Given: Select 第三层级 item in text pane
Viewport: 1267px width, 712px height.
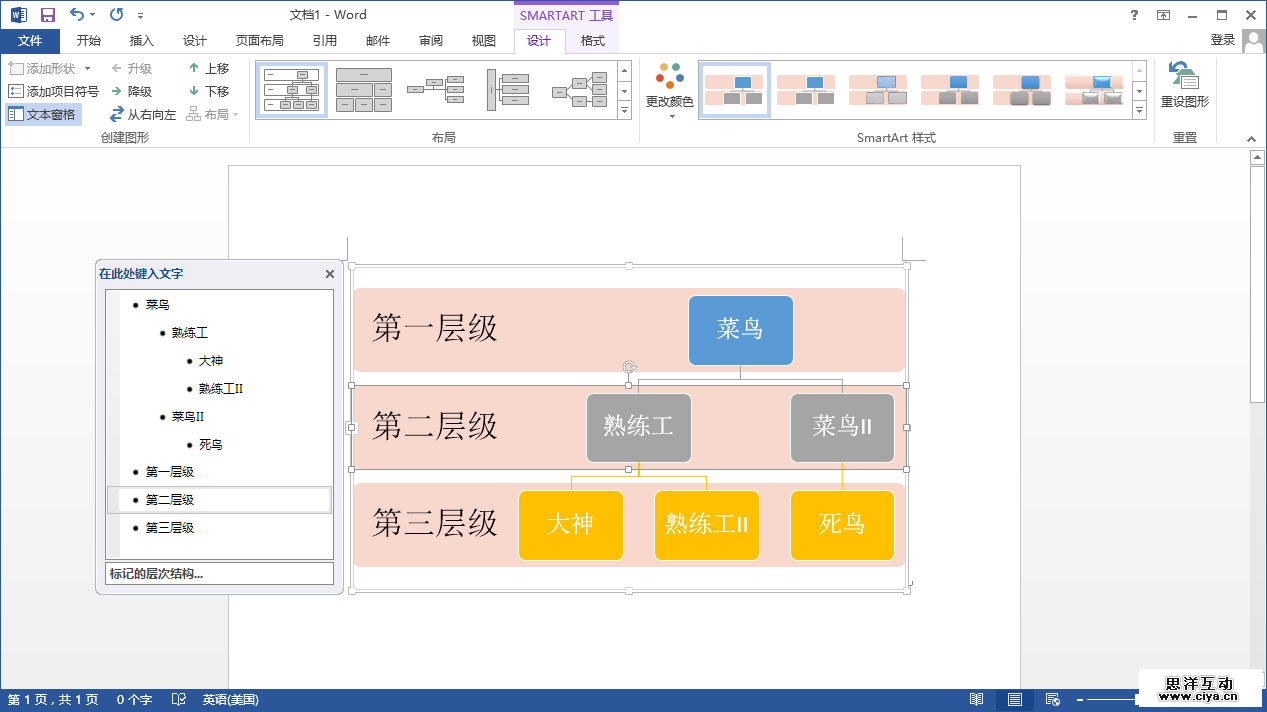Looking at the screenshot, I should [x=170, y=528].
